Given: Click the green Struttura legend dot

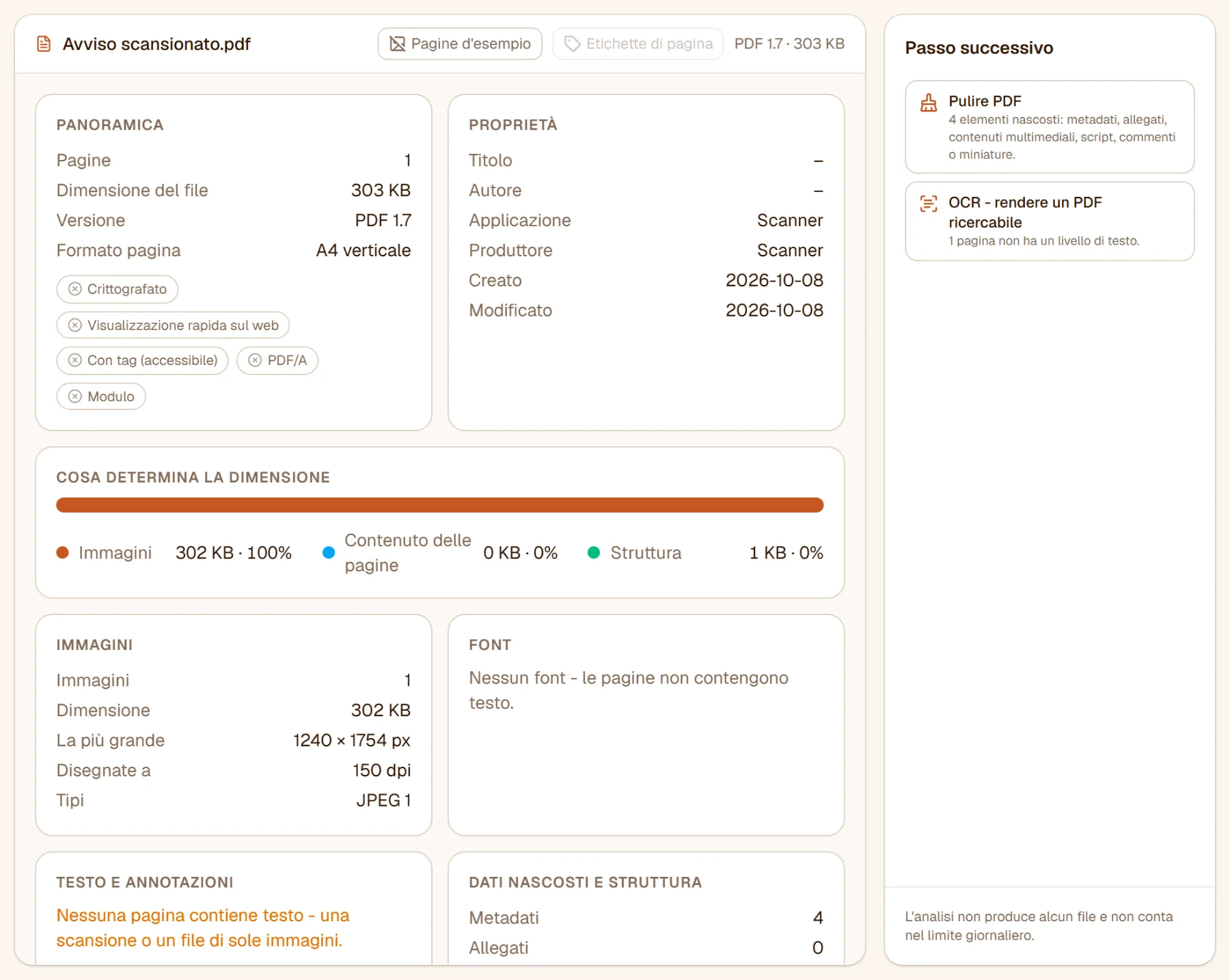Looking at the screenshot, I should (x=594, y=553).
